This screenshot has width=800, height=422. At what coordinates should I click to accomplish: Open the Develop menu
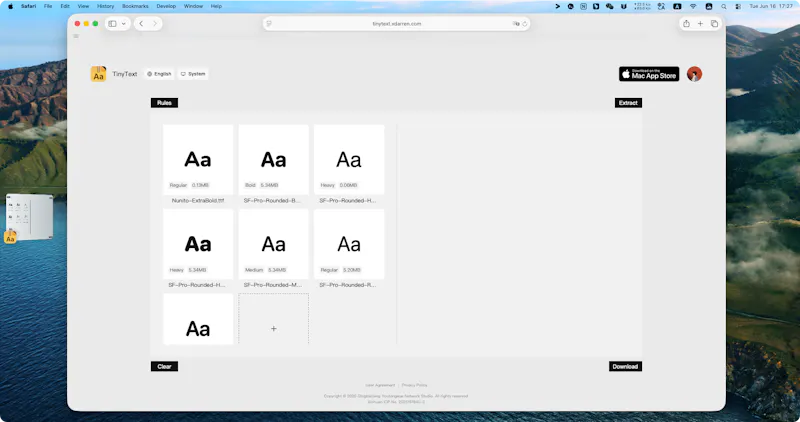(x=166, y=6)
